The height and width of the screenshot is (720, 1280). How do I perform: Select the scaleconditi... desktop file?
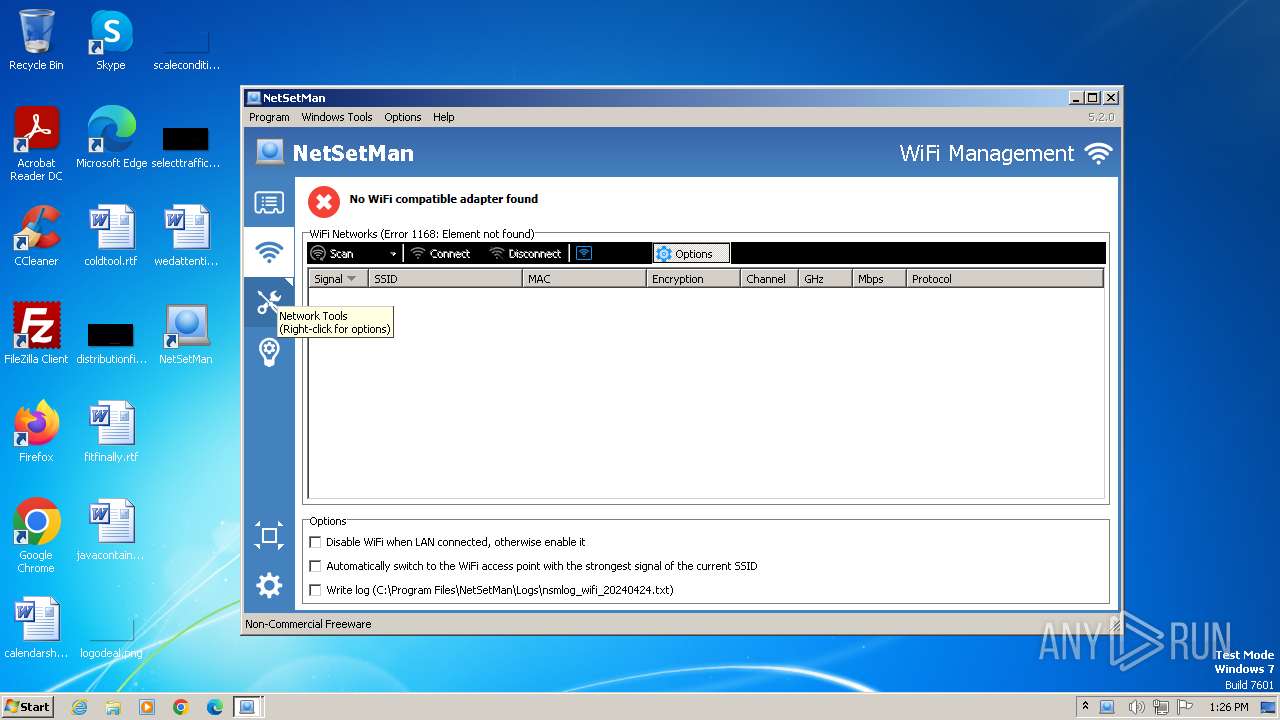click(186, 46)
